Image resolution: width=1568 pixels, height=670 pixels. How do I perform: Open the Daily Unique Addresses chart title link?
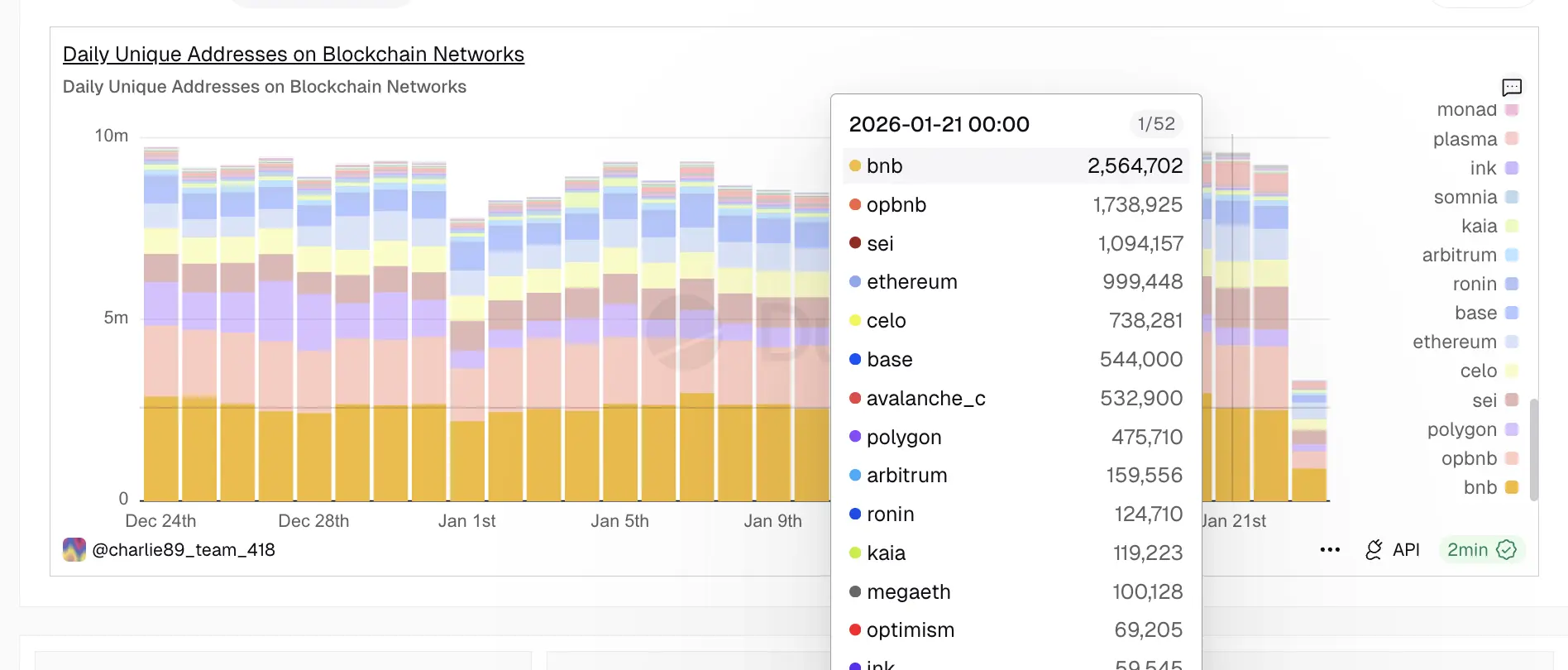click(x=294, y=55)
